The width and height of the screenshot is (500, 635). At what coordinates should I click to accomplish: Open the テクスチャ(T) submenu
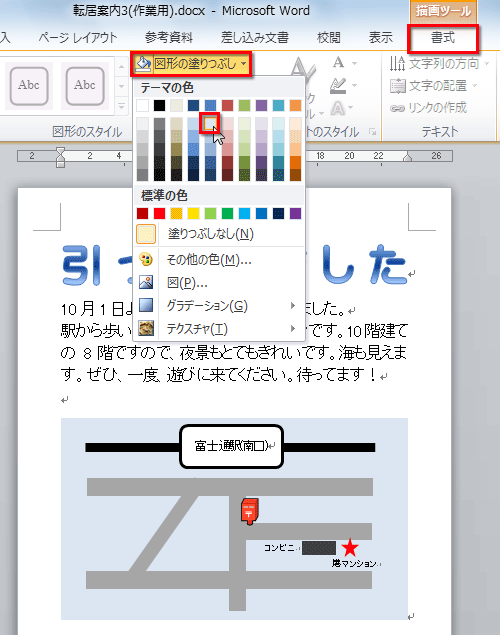pyautogui.click(x=219, y=329)
